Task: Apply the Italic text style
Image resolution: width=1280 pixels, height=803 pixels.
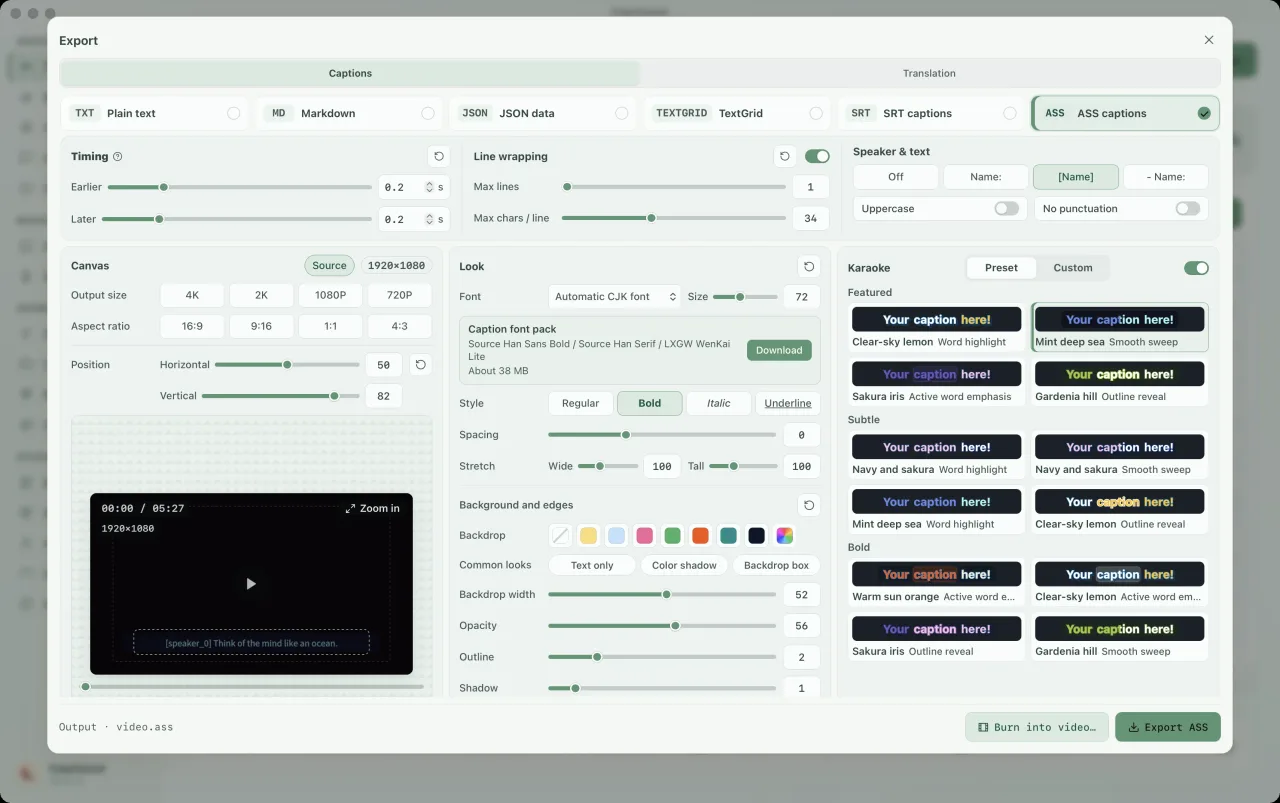Action: 719,403
